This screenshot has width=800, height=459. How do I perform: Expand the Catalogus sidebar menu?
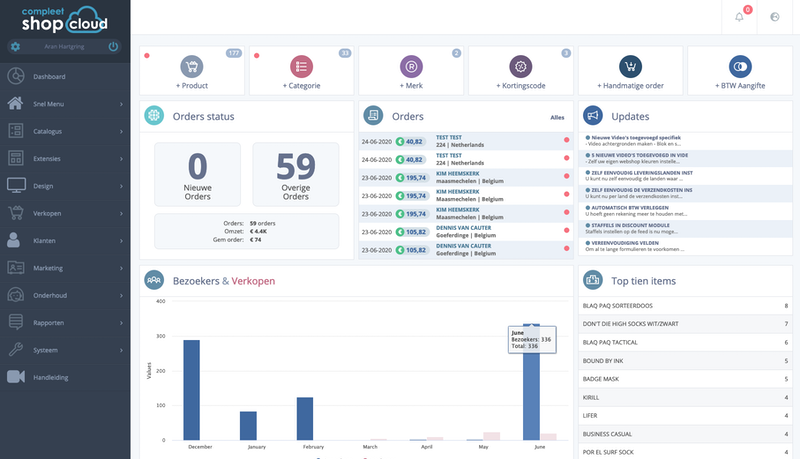[x=66, y=131]
